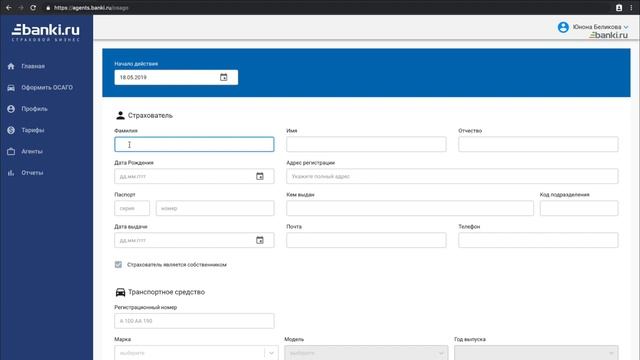The image size is (640, 360).
Task: Click the car icon next to Оформить ОСАГО
Action: 11,87
